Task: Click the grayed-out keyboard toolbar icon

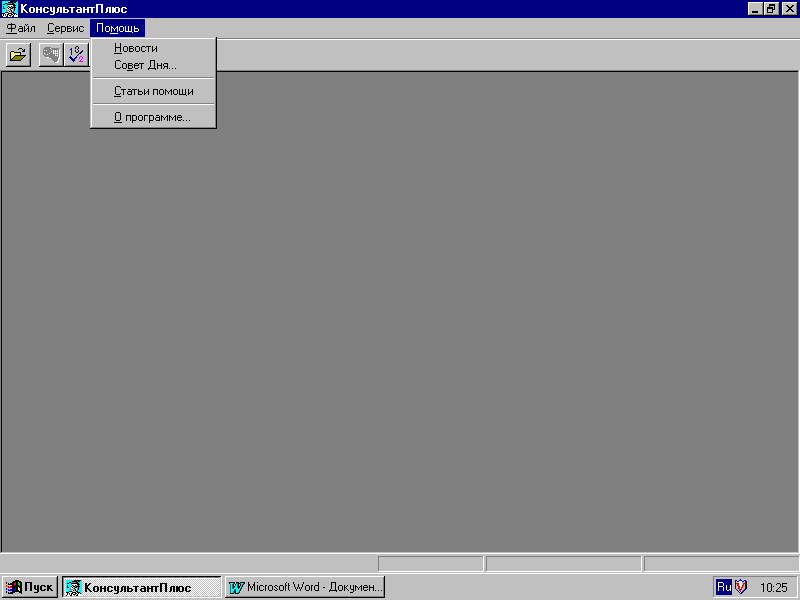Action: 51,55
